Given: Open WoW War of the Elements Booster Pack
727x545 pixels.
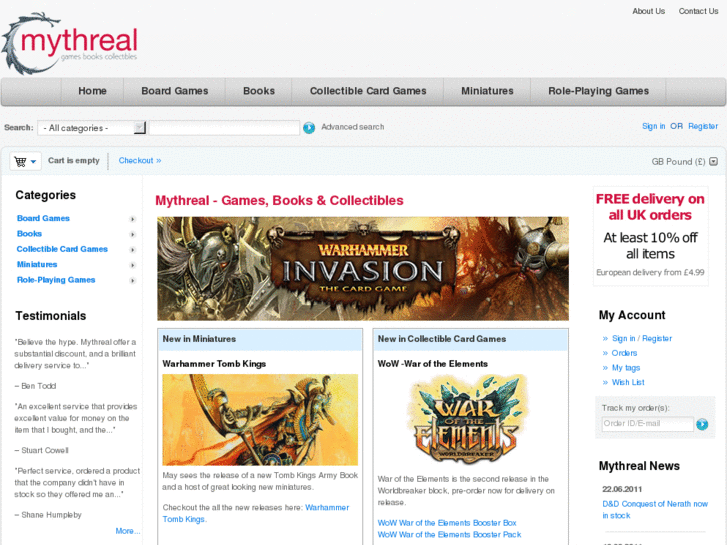Looking at the screenshot, I should (x=449, y=535).
